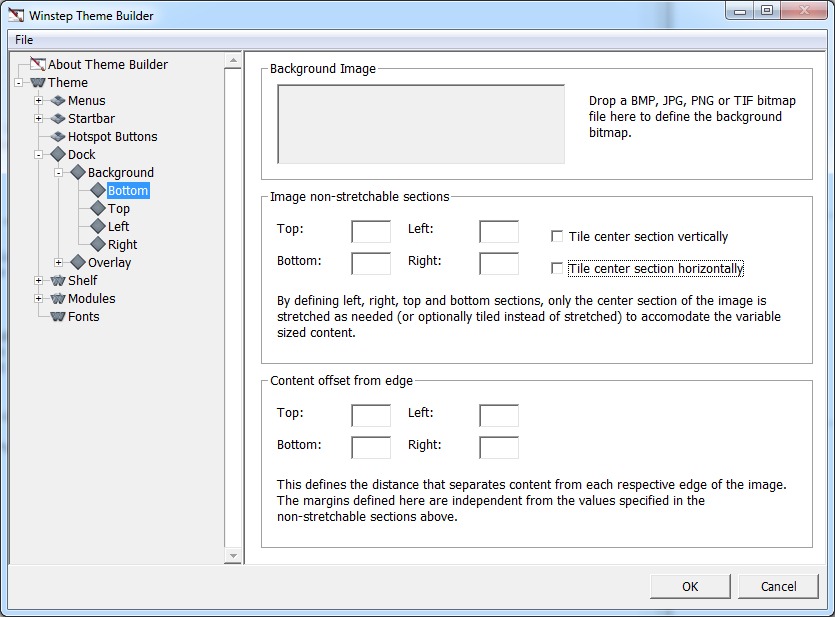835x617 pixels.
Task: Click the Top item diamond icon
Action: click(98, 209)
